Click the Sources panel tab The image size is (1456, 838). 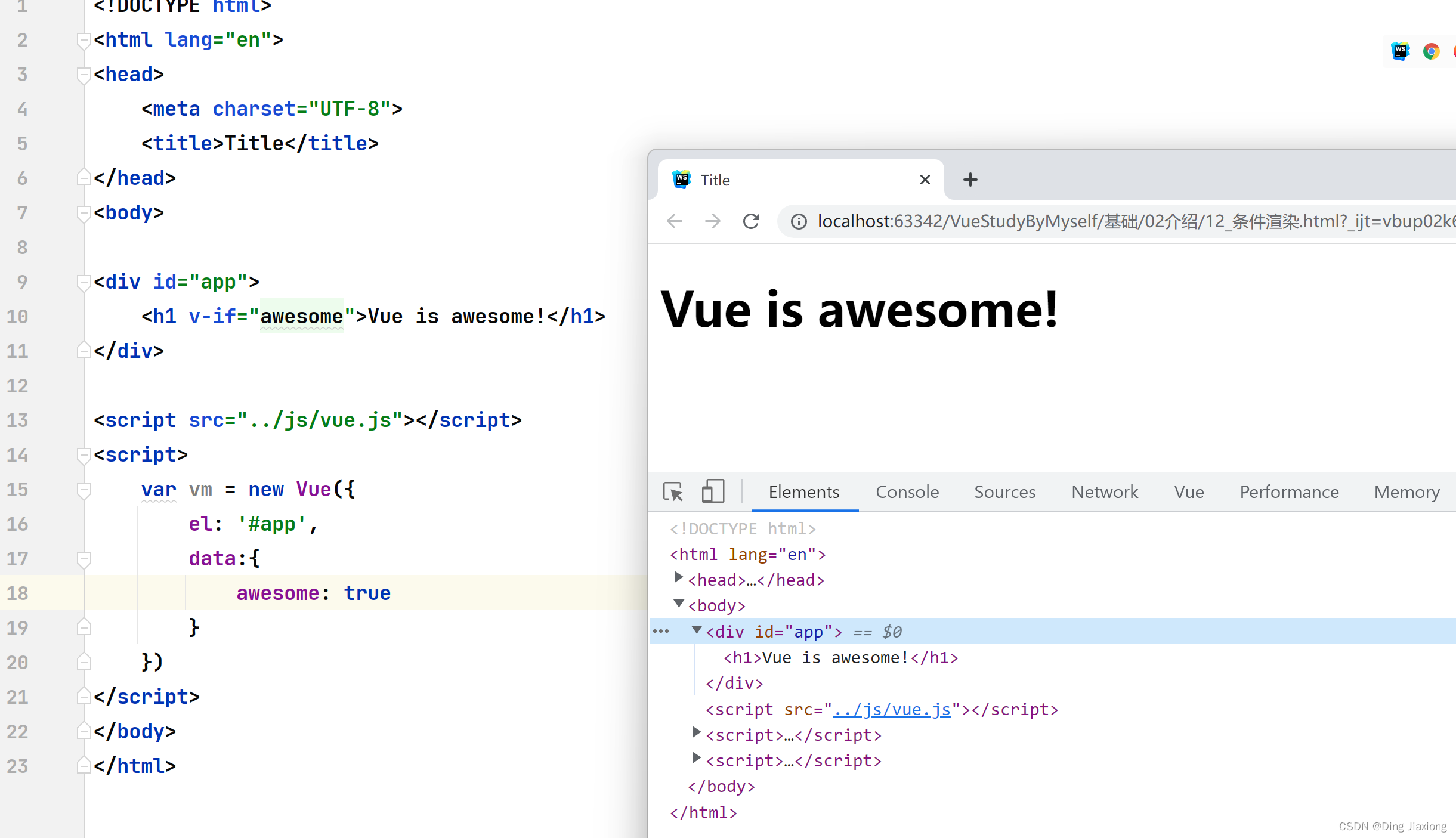(1005, 491)
